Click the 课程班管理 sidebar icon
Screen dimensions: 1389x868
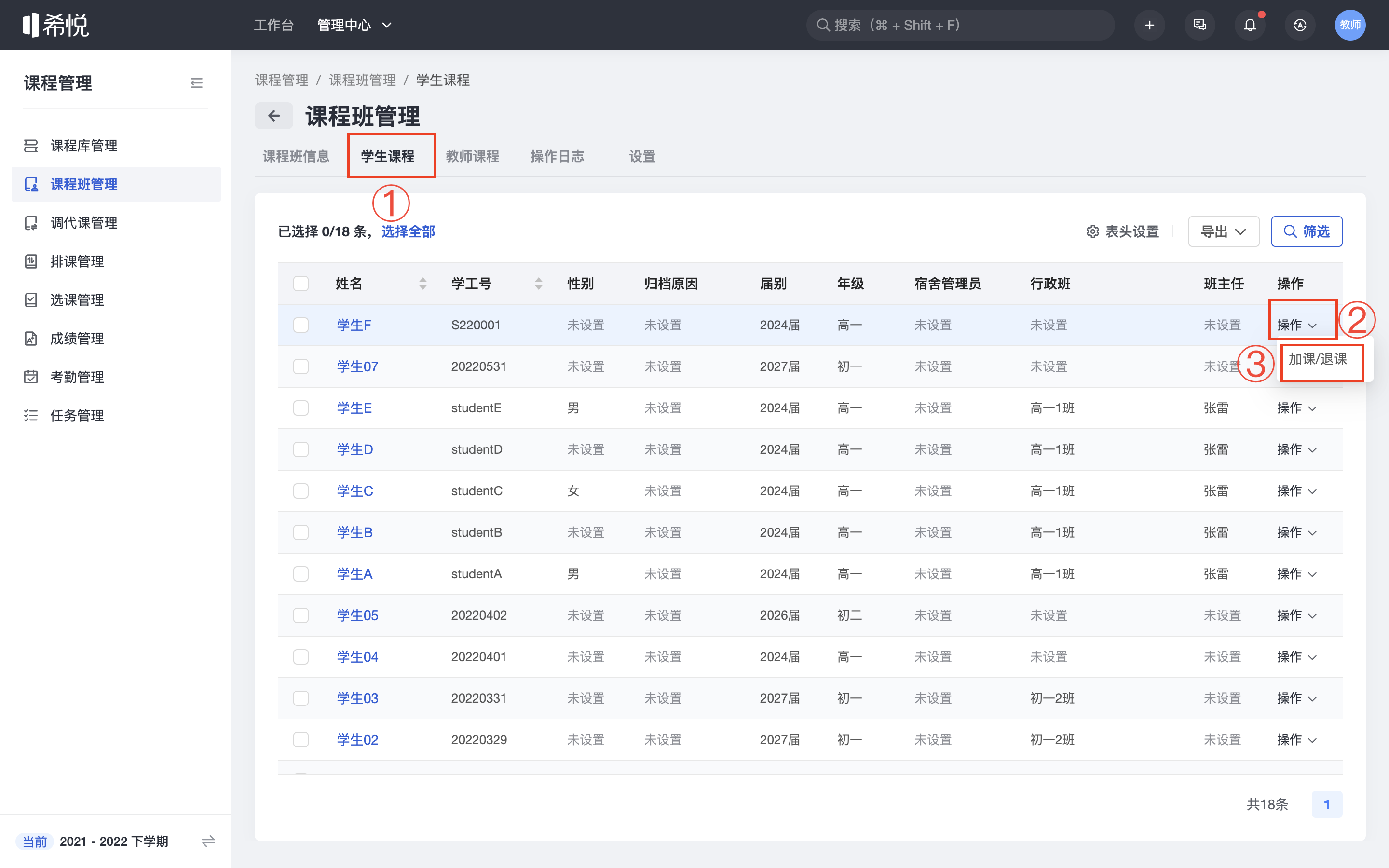click(x=31, y=184)
